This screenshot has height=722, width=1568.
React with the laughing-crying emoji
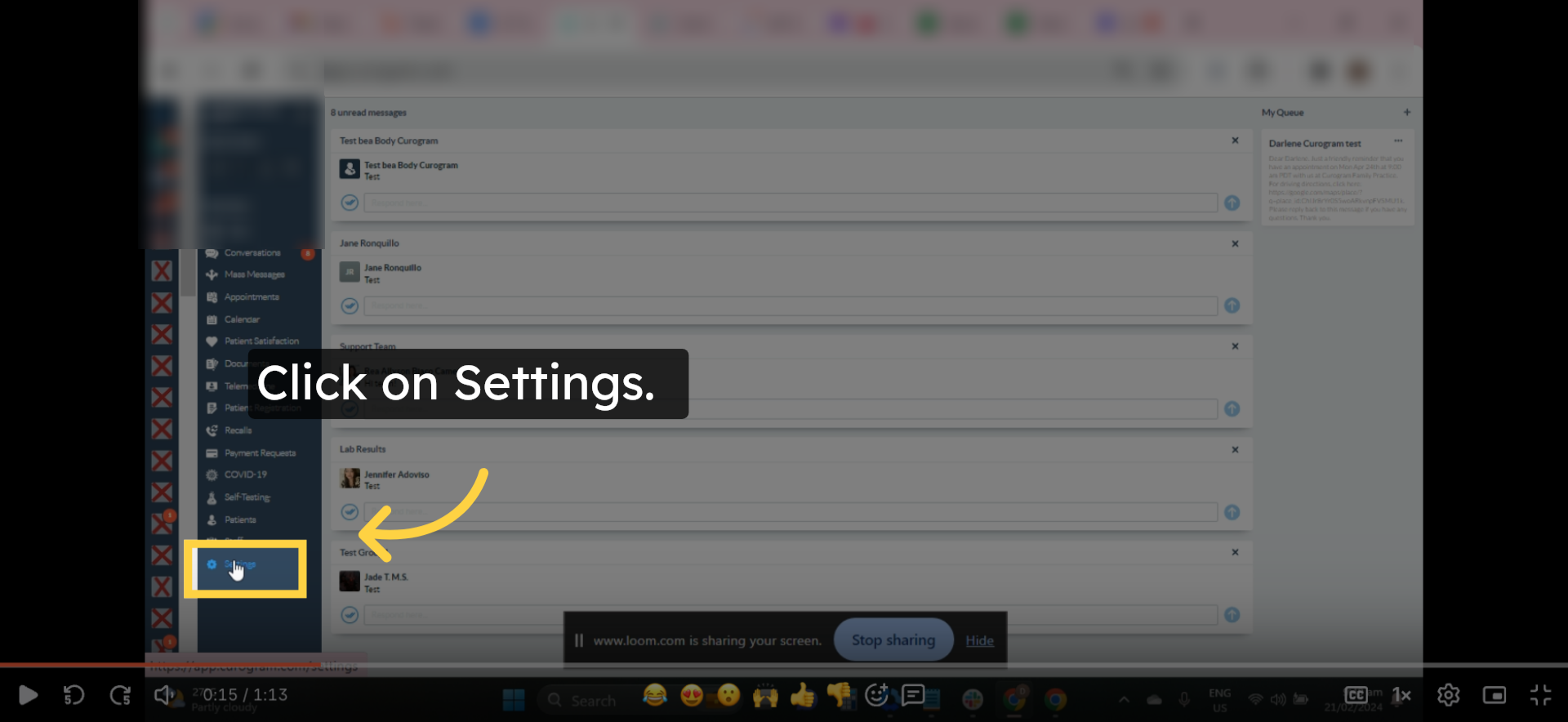pos(654,695)
